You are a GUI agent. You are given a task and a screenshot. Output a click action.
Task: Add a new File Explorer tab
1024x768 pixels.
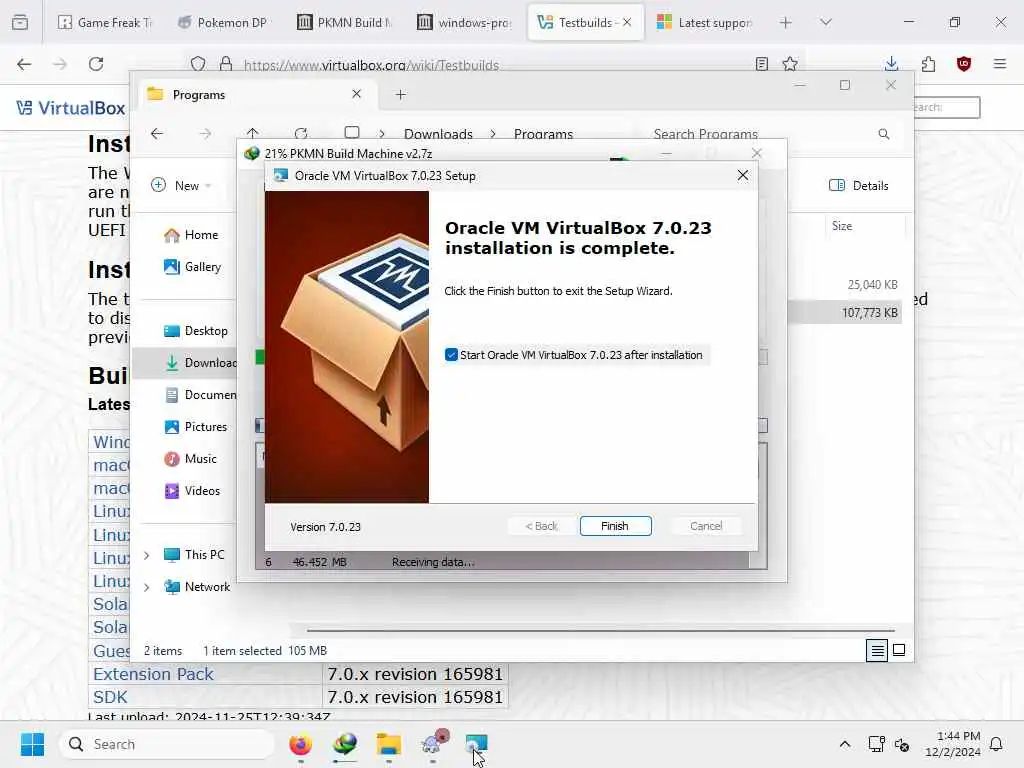[400, 95]
